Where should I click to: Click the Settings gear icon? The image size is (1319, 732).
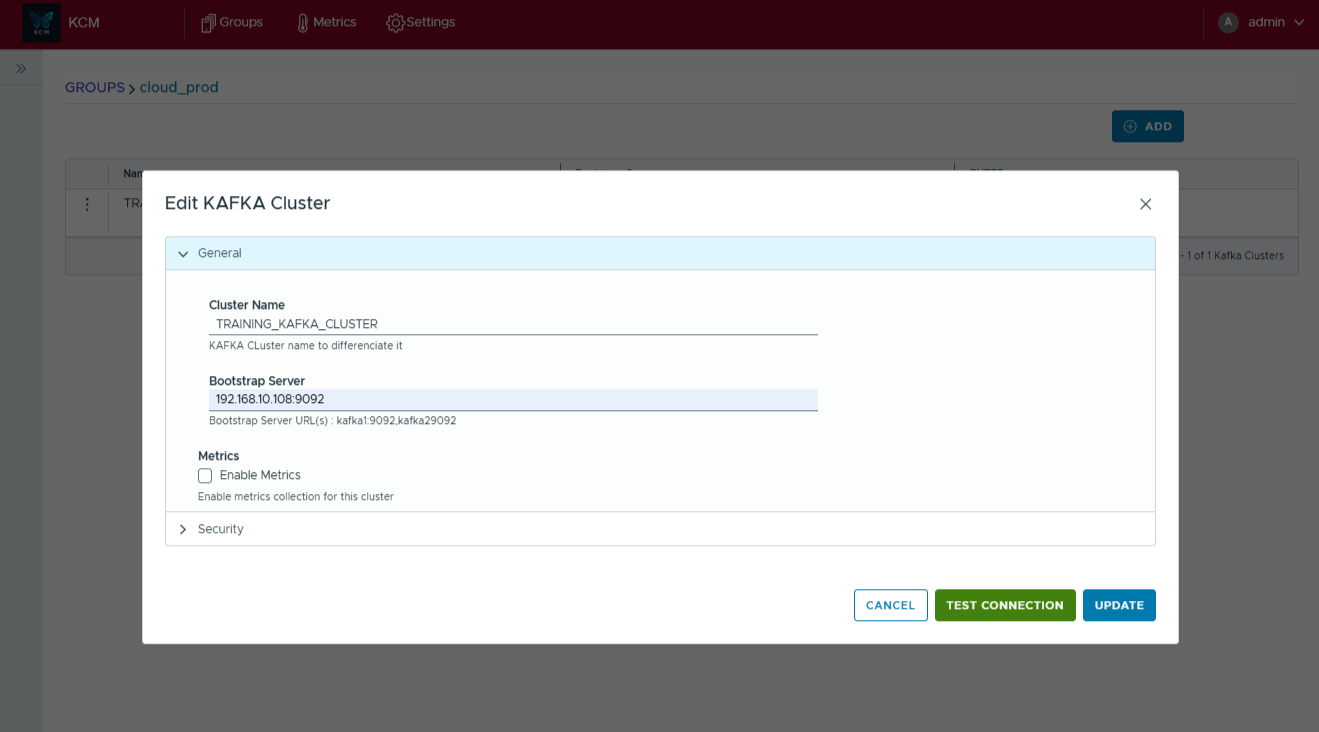(395, 23)
